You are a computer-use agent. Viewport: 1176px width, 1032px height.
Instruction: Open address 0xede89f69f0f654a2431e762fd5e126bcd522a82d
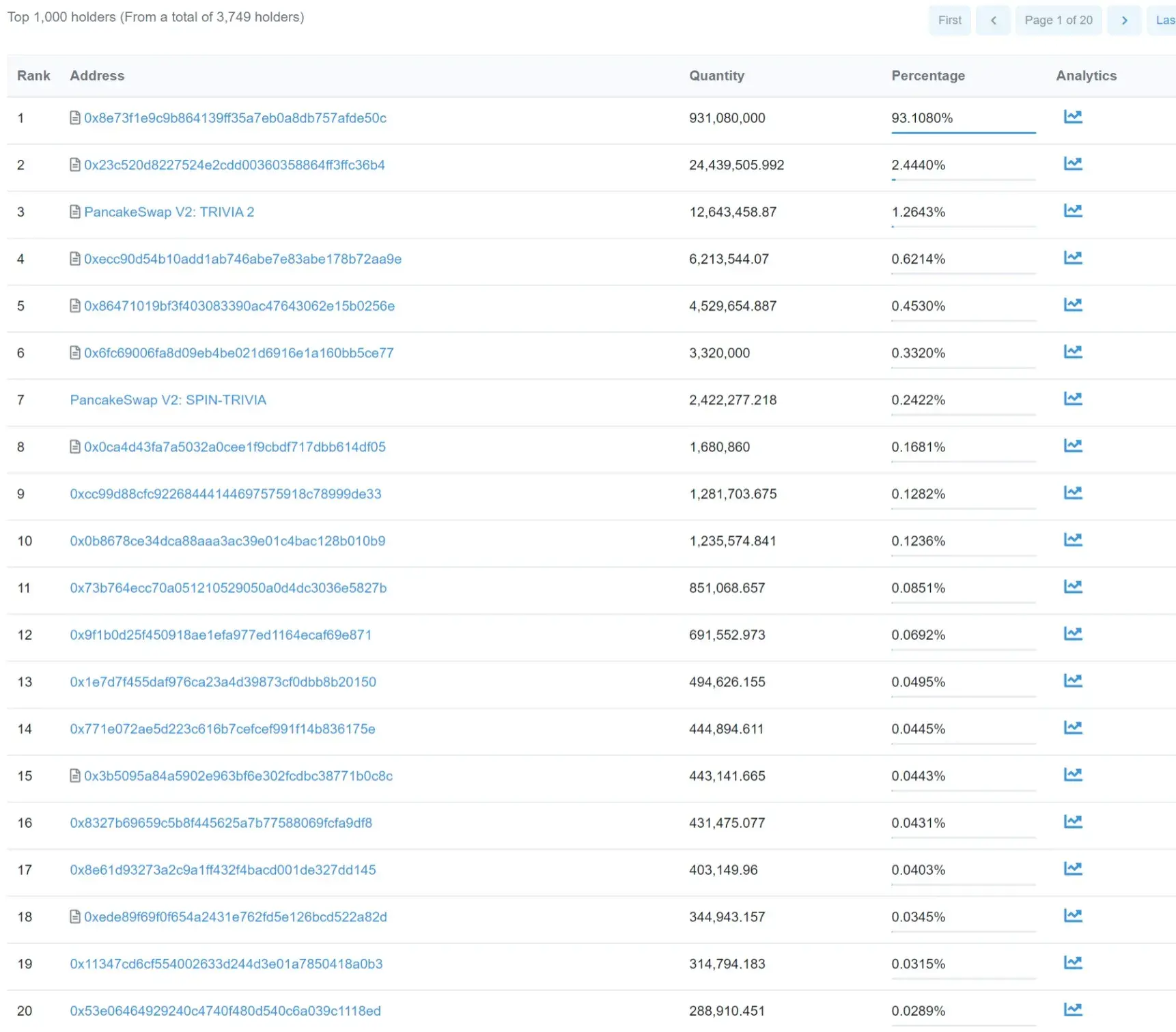pos(236,917)
